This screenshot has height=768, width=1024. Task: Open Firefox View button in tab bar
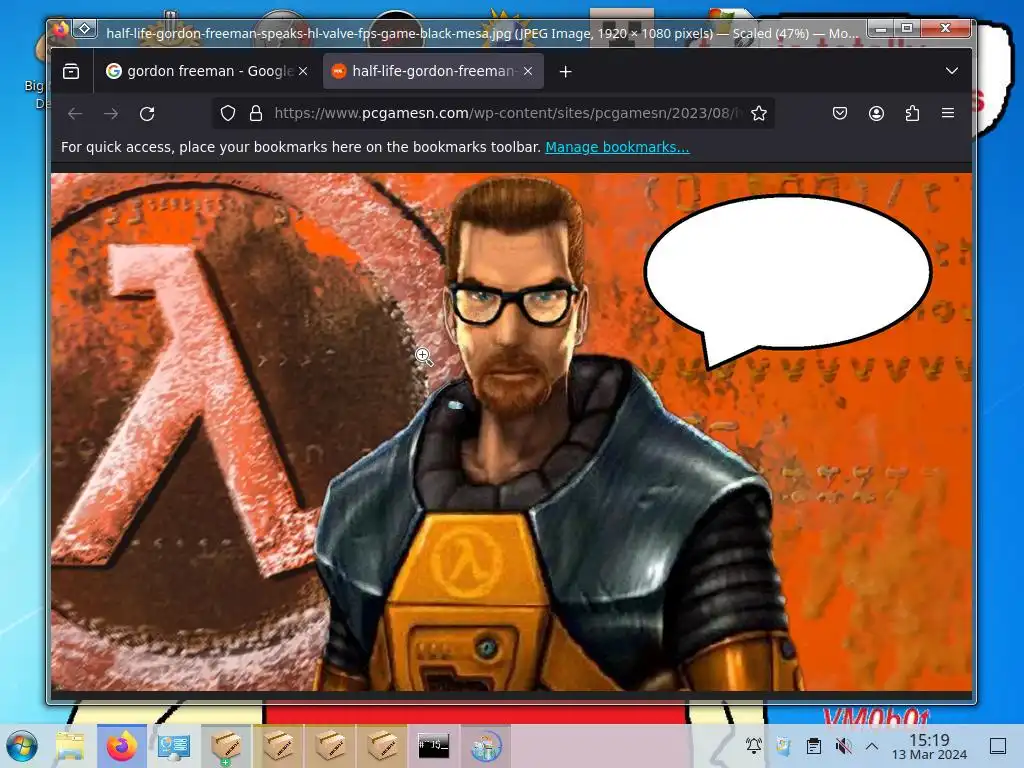pyautogui.click(x=71, y=71)
